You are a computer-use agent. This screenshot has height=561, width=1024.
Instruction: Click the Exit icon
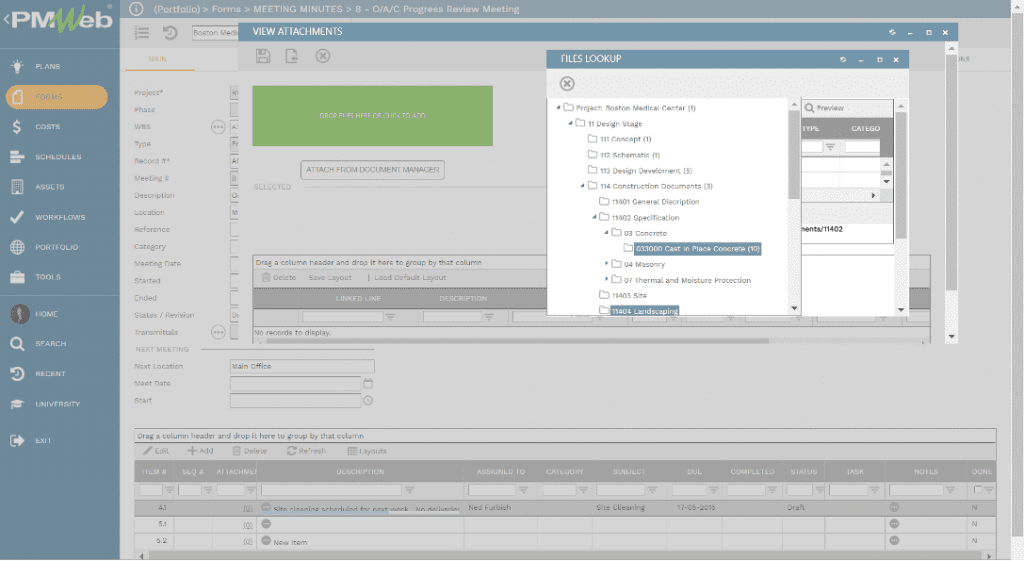18,441
